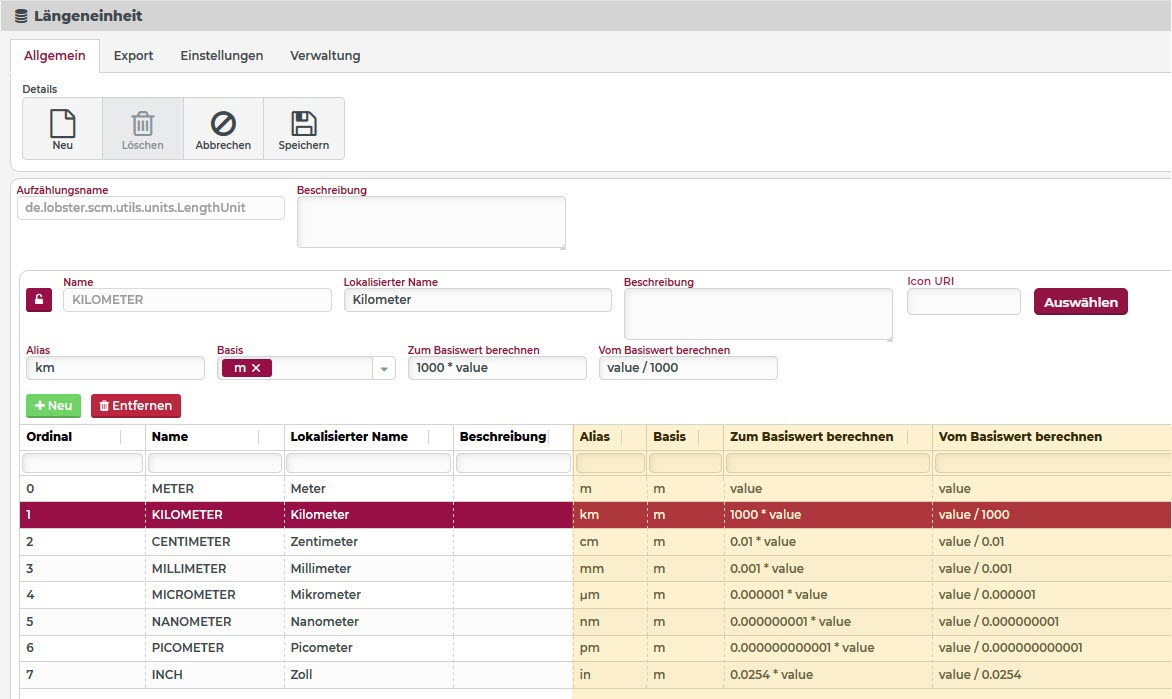Select the INCH table row

pos(595,674)
